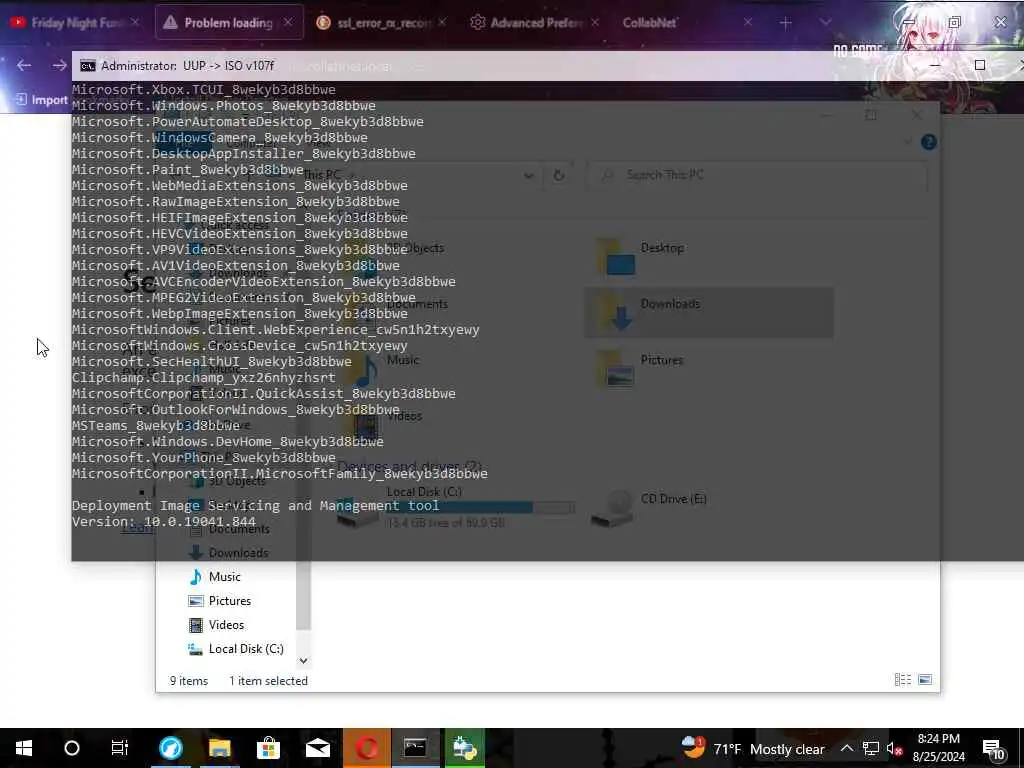Click the Import bookmarks button
The width and height of the screenshot is (1024, 768).
(42, 100)
